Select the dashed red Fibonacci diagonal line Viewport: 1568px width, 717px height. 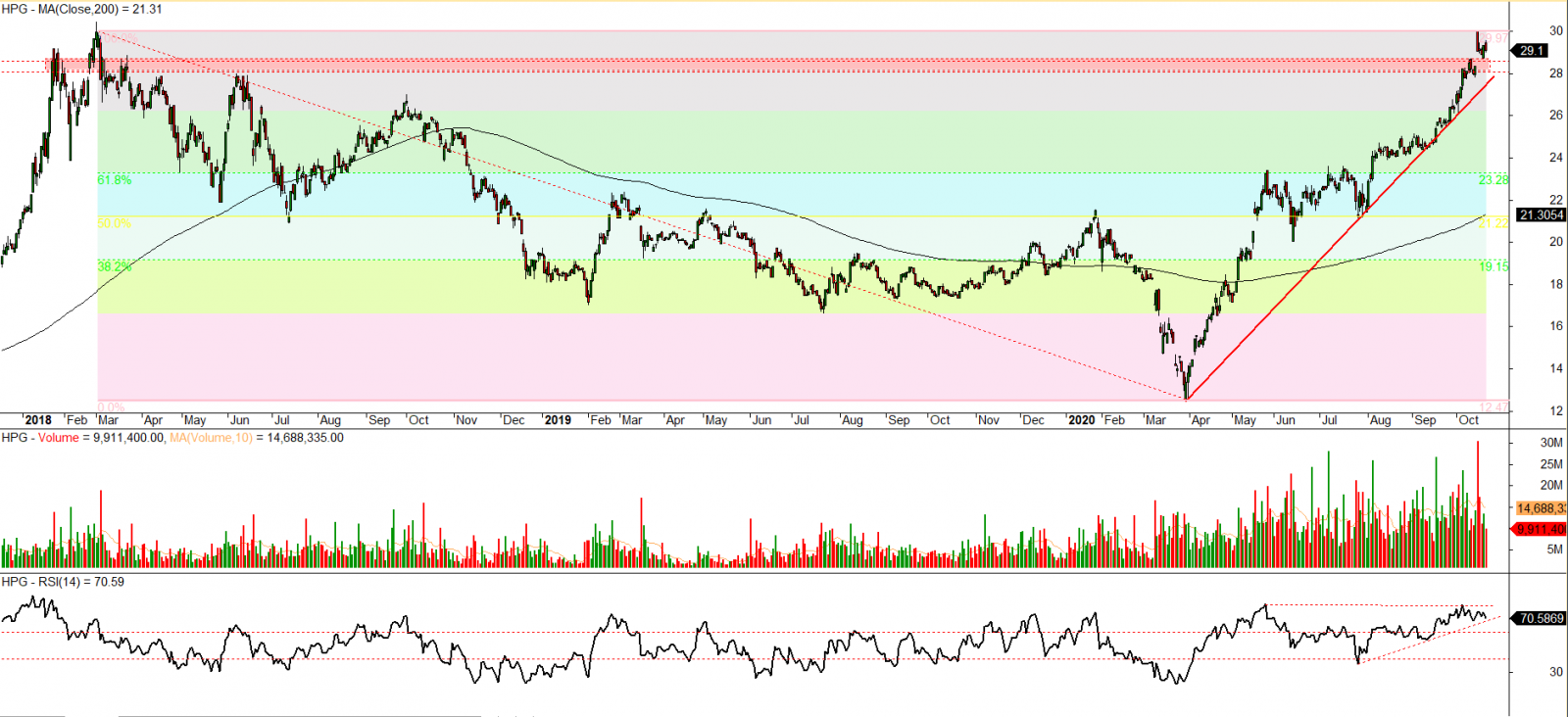coord(642,215)
